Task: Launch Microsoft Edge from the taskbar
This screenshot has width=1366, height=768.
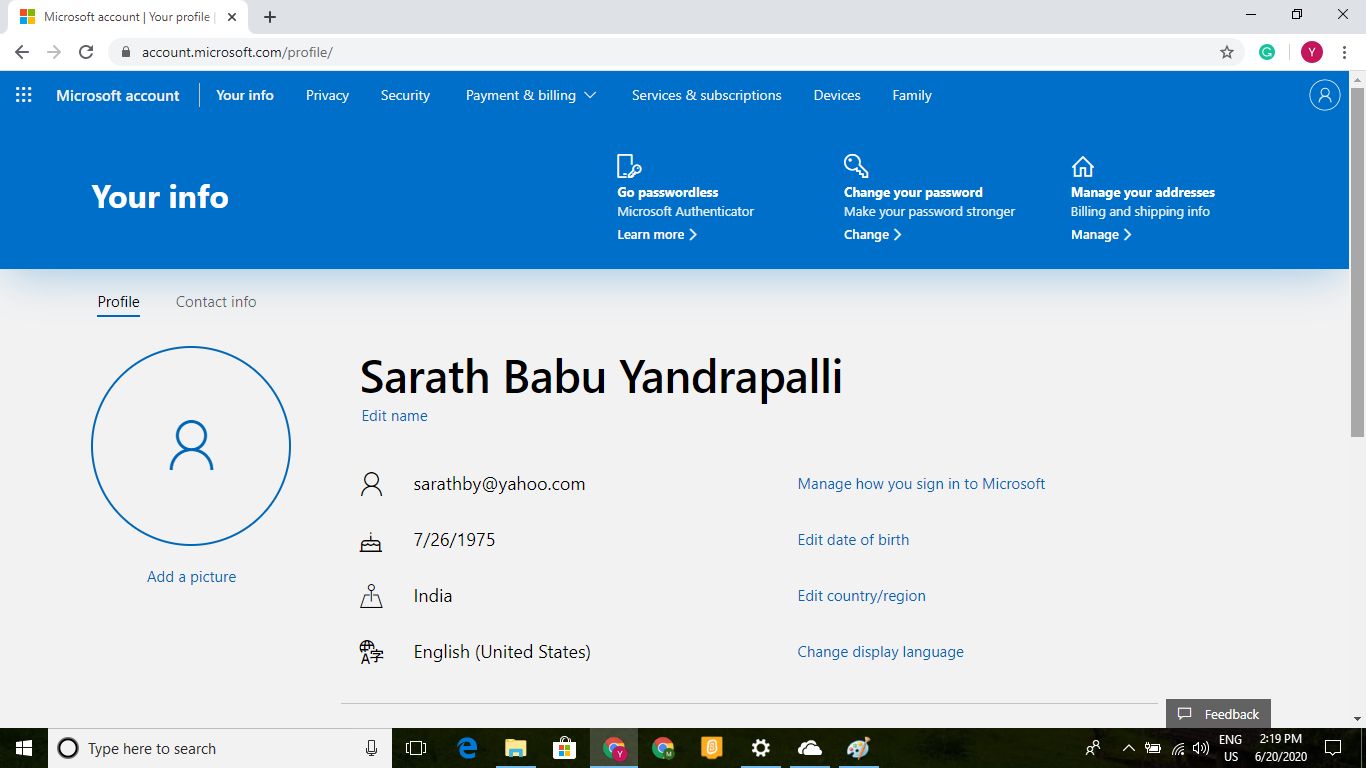Action: click(467, 748)
